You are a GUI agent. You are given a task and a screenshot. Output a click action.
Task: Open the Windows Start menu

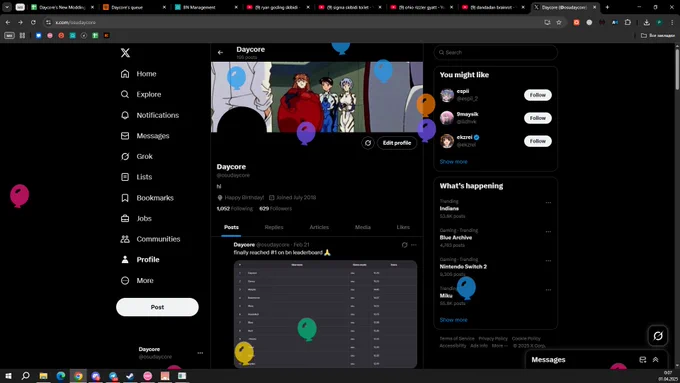(8, 376)
